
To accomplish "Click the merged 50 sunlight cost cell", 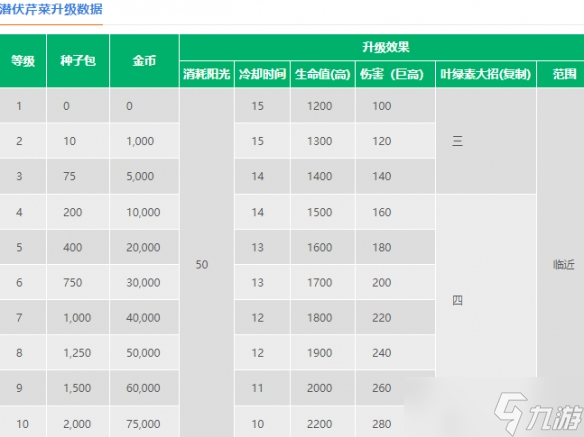I will 207,263.
